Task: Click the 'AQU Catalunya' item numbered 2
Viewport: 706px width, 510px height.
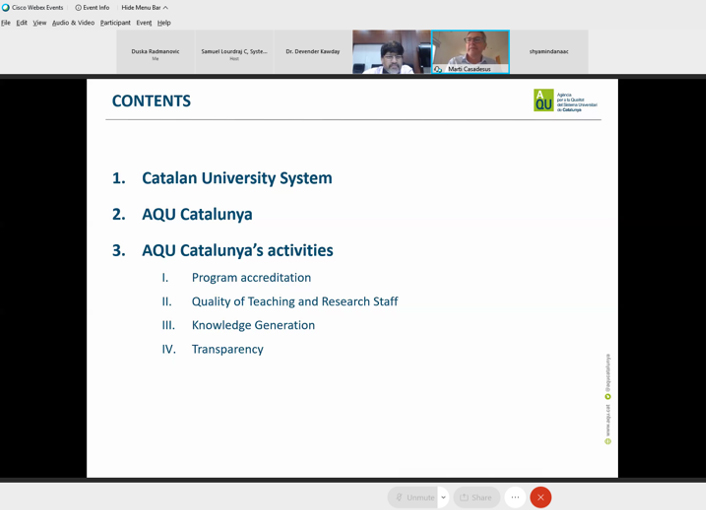Action: [x=197, y=214]
